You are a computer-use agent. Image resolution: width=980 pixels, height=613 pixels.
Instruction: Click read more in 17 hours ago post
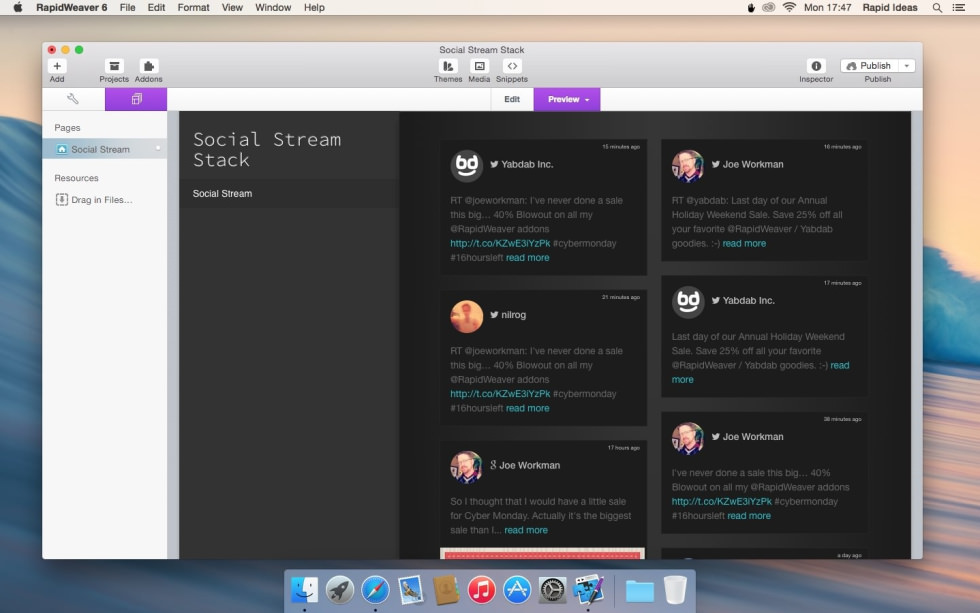point(526,530)
